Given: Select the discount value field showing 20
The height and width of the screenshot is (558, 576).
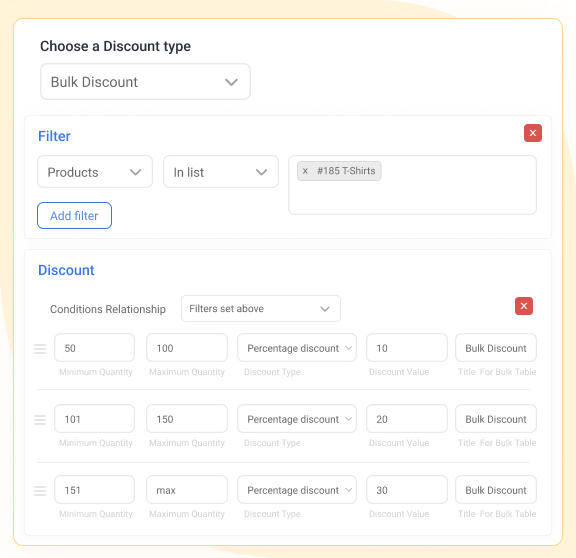Looking at the screenshot, I should click(407, 419).
